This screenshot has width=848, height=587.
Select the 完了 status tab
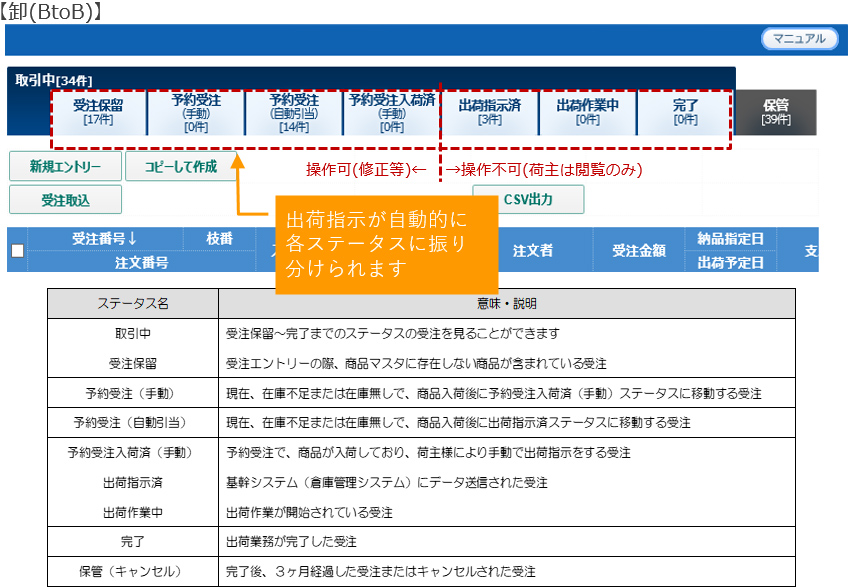pyautogui.click(x=686, y=112)
